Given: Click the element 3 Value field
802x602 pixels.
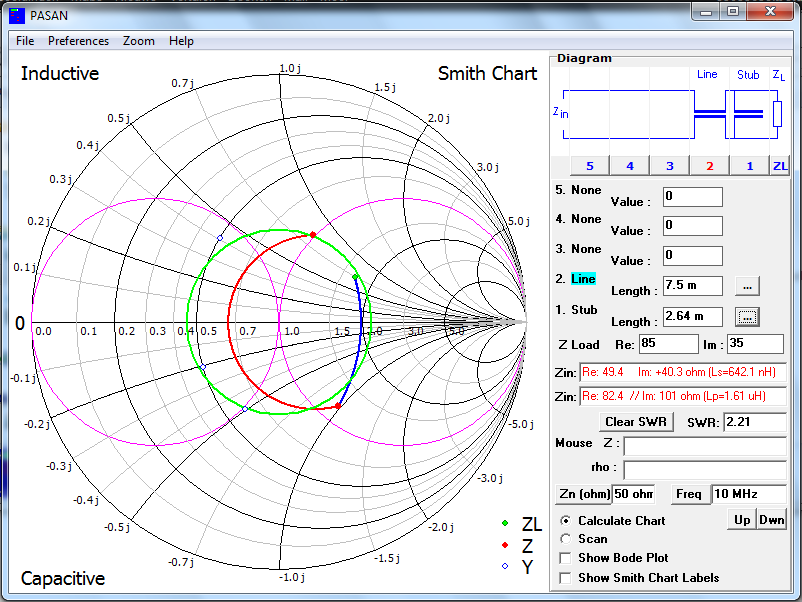Looking at the screenshot, I should click(x=693, y=256).
